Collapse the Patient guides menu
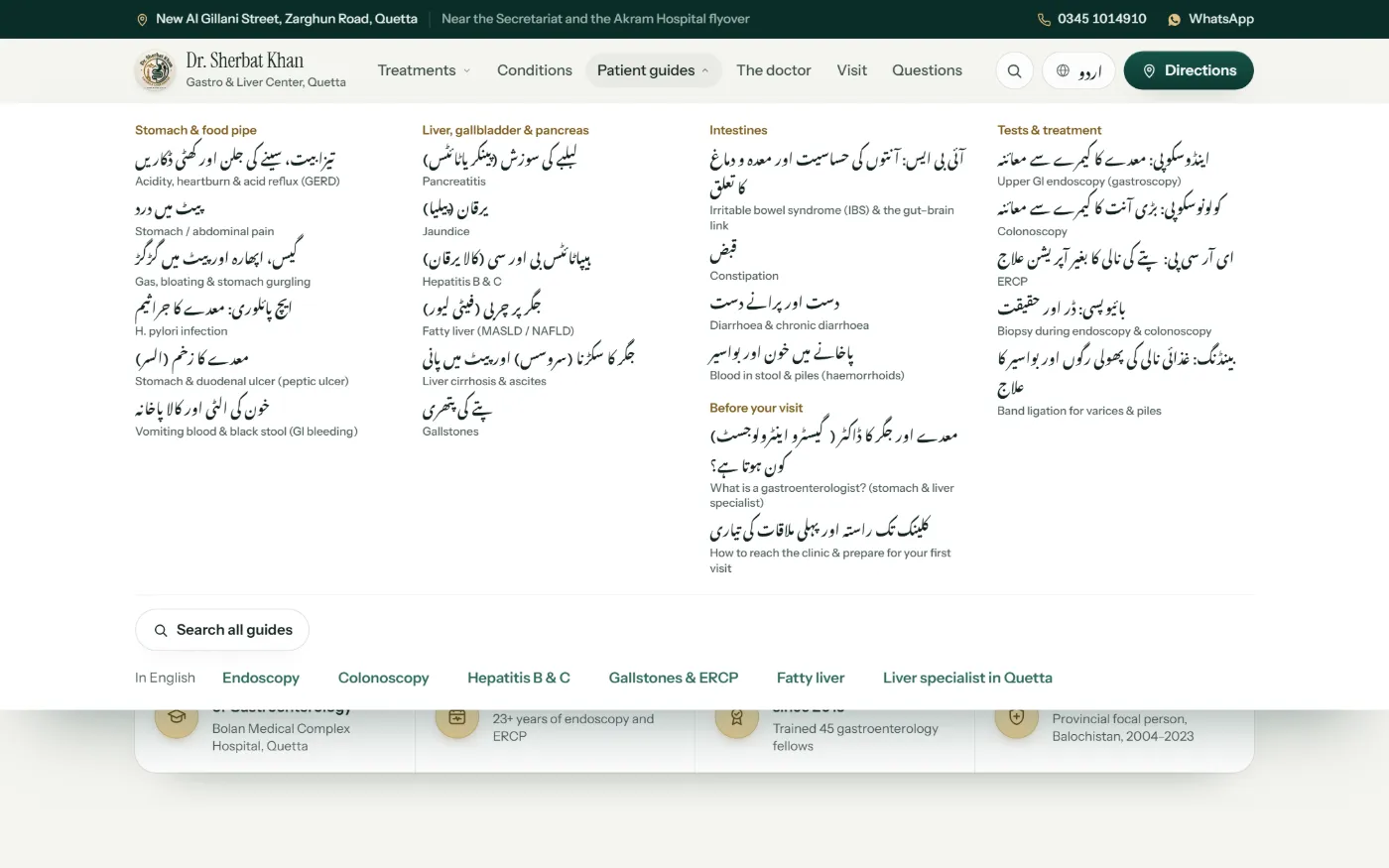The width and height of the screenshot is (1389, 868). 653,70
